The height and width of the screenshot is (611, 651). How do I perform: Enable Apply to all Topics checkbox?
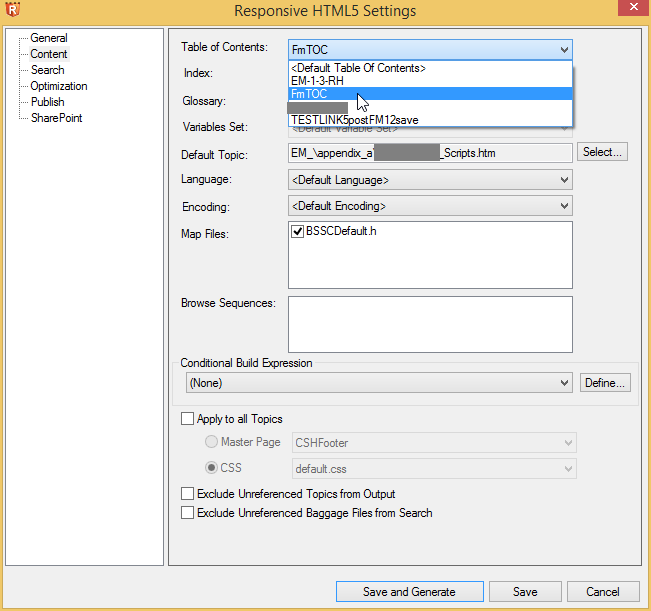pos(187,418)
